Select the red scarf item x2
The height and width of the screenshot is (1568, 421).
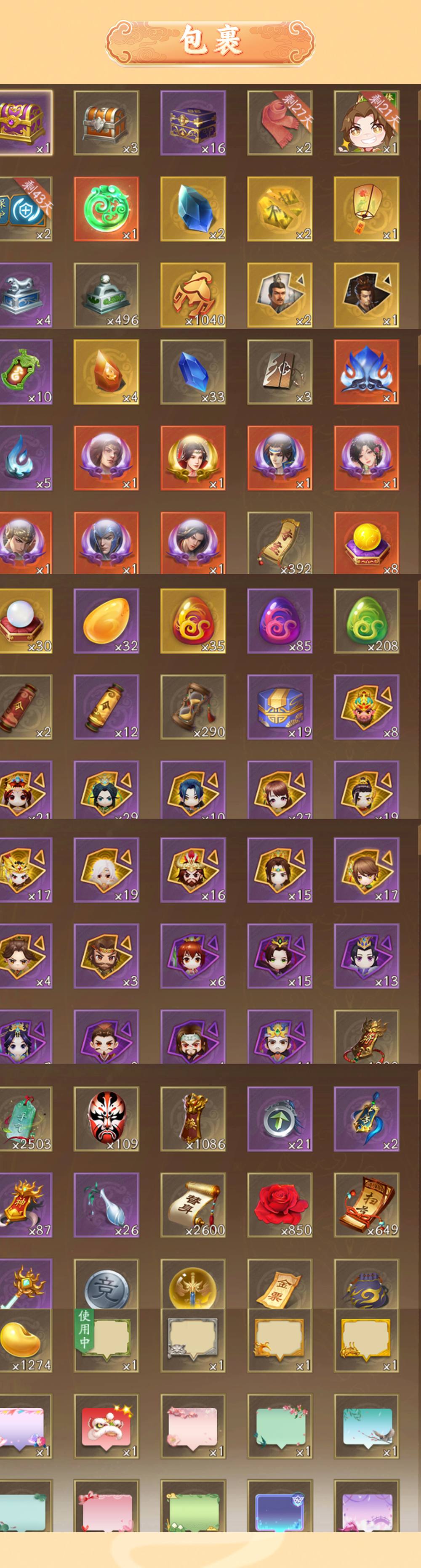(x=280, y=123)
